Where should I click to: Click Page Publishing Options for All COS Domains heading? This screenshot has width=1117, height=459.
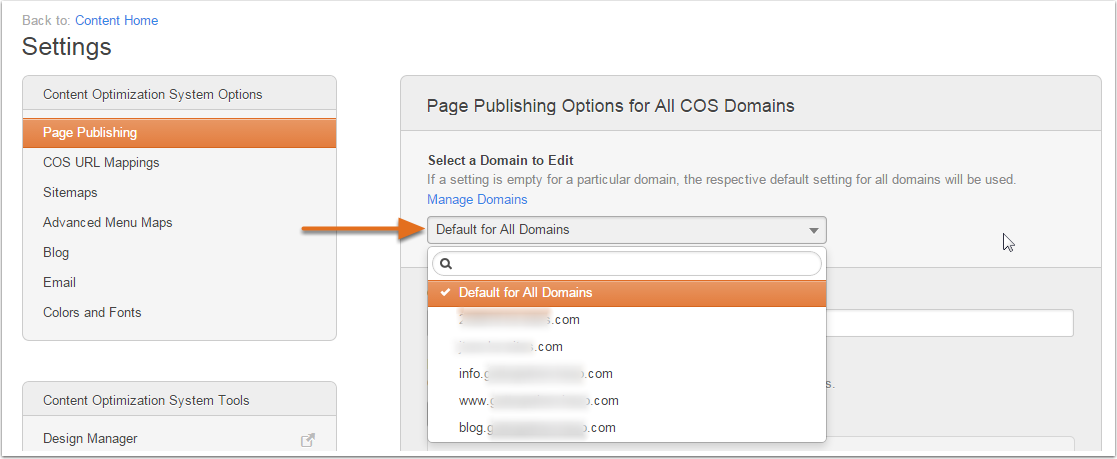pyautogui.click(x=611, y=106)
